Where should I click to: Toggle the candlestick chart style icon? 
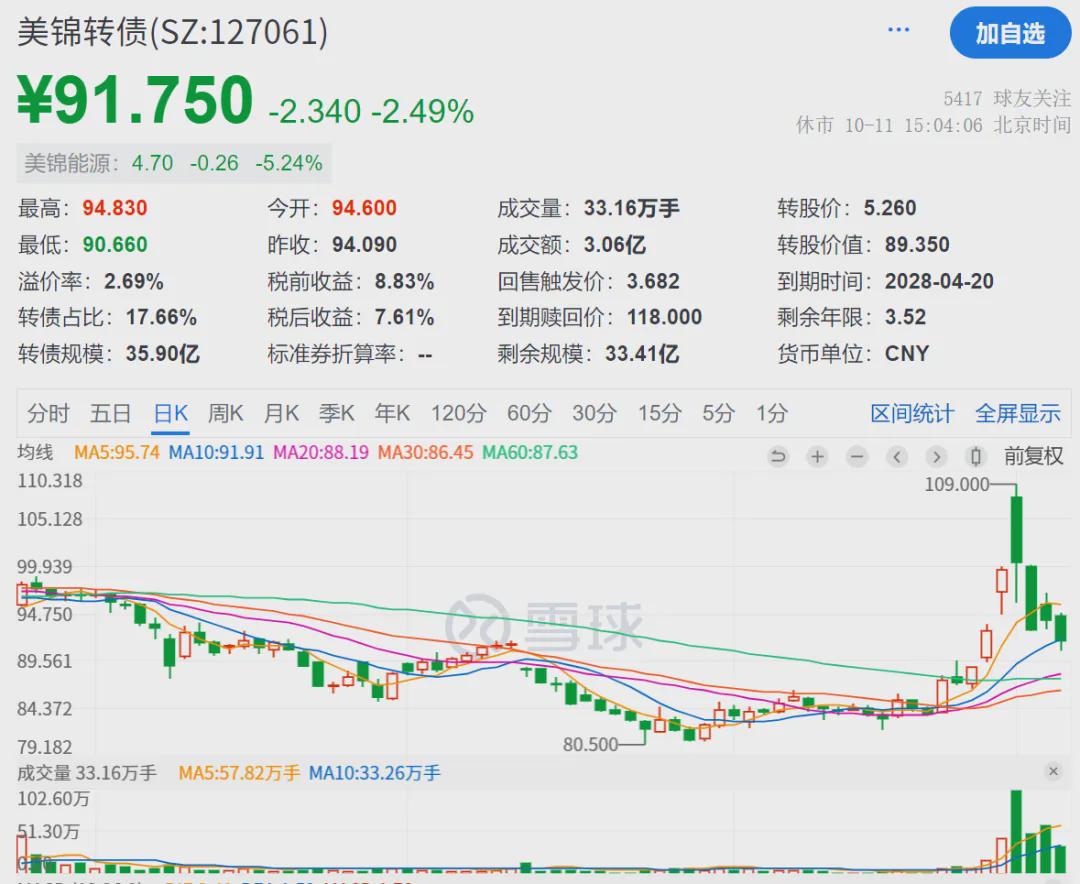click(x=976, y=456)
